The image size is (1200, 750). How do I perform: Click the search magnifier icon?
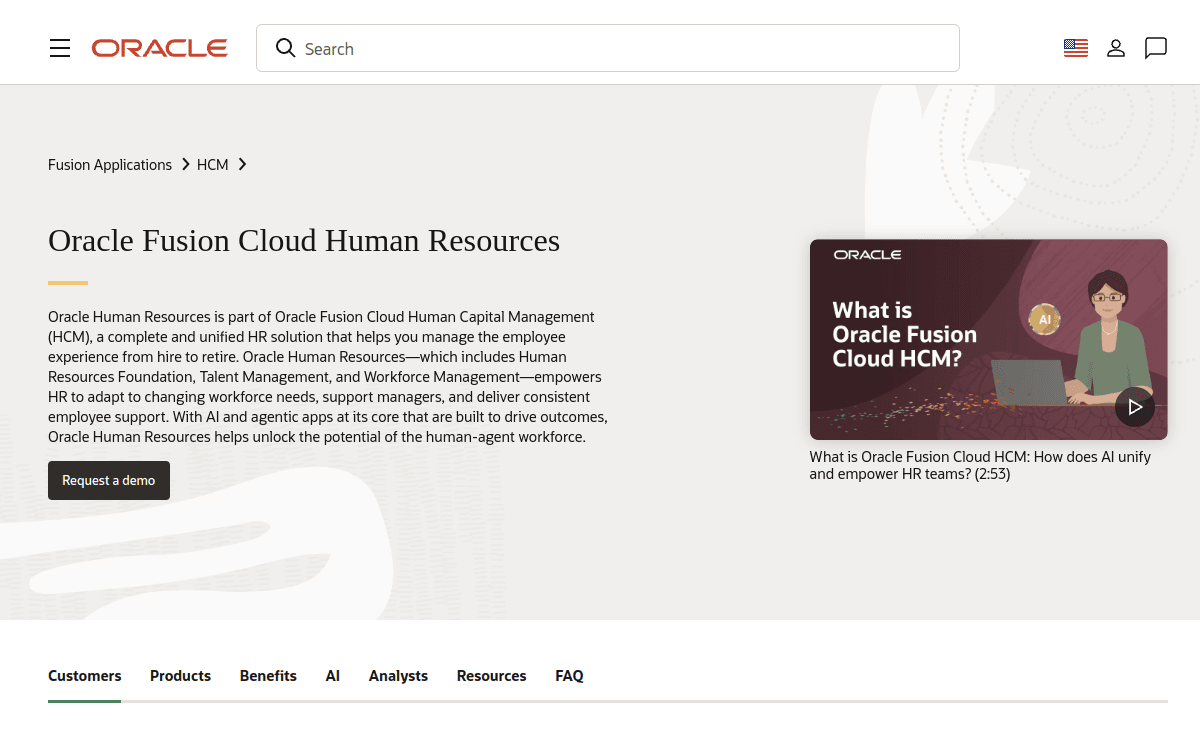click(x=285, y=48)
